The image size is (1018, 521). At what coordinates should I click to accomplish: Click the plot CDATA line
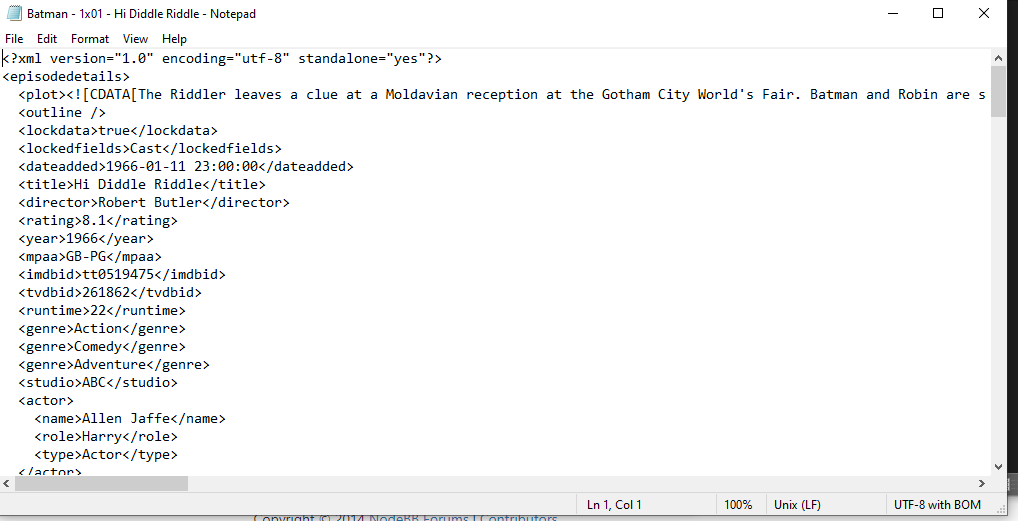(x=503, y=95)
